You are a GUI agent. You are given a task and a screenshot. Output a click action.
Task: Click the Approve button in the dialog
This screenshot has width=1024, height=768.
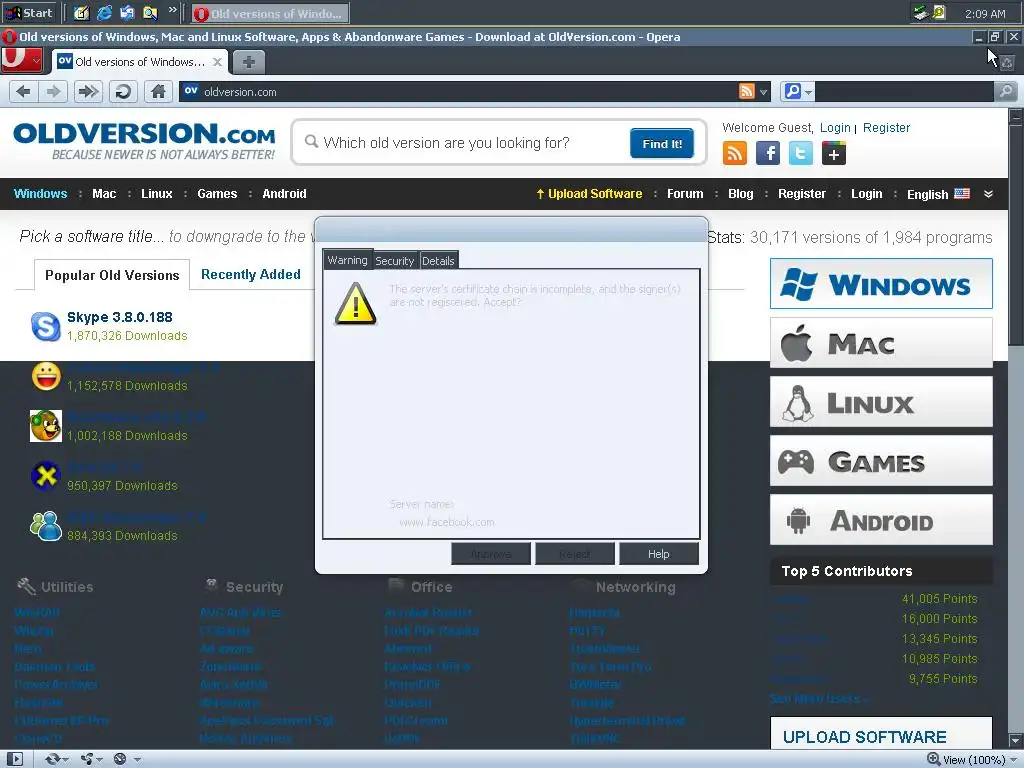tap(490, 554)
